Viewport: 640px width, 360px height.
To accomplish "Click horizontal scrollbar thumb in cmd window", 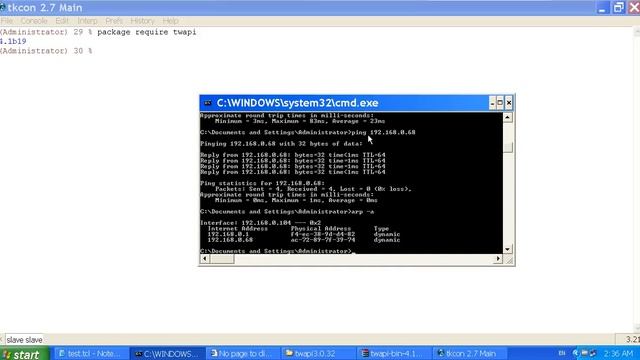I will point(222,259).
